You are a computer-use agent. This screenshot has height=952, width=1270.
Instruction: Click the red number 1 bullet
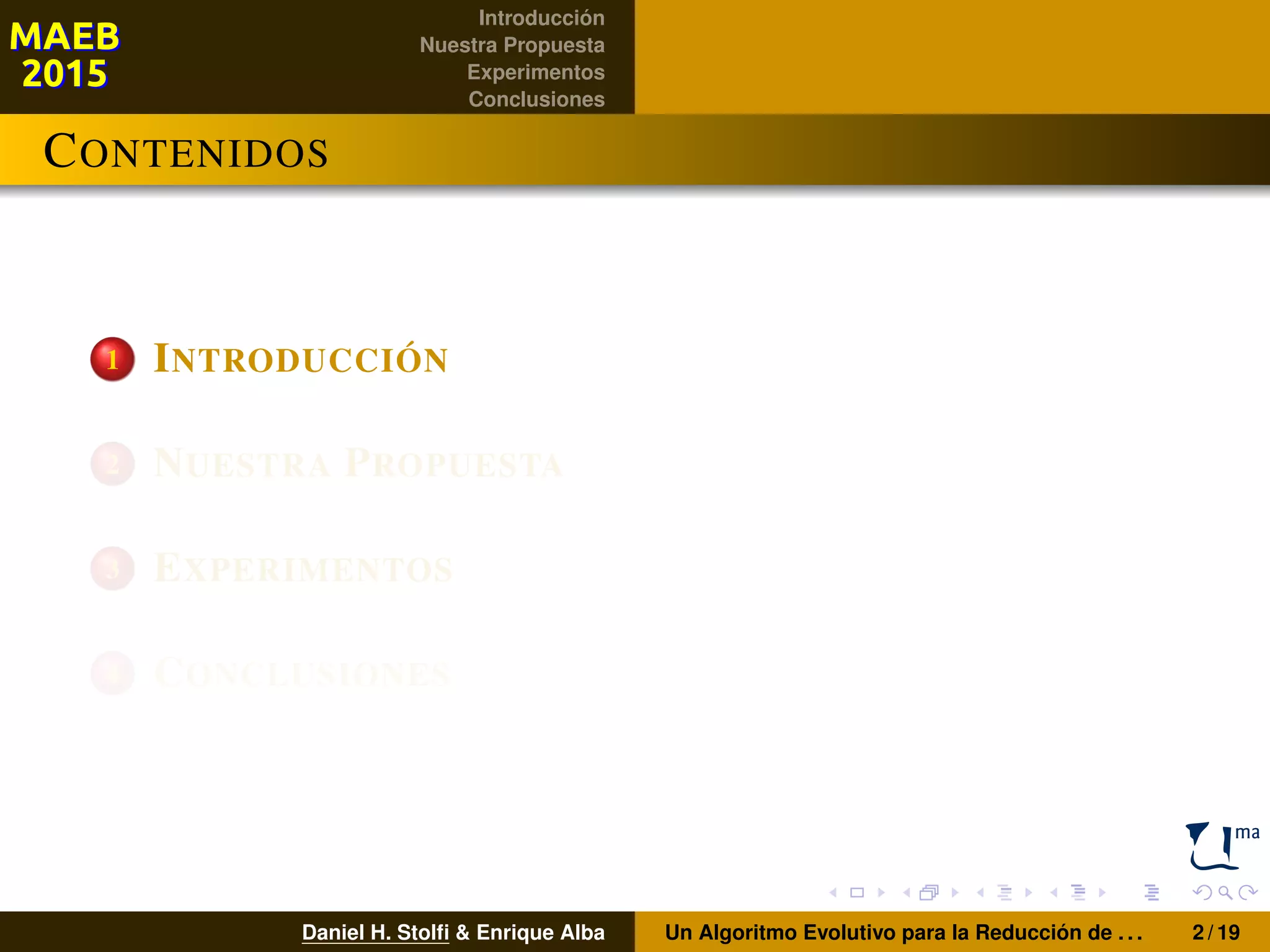click(112, 359)
